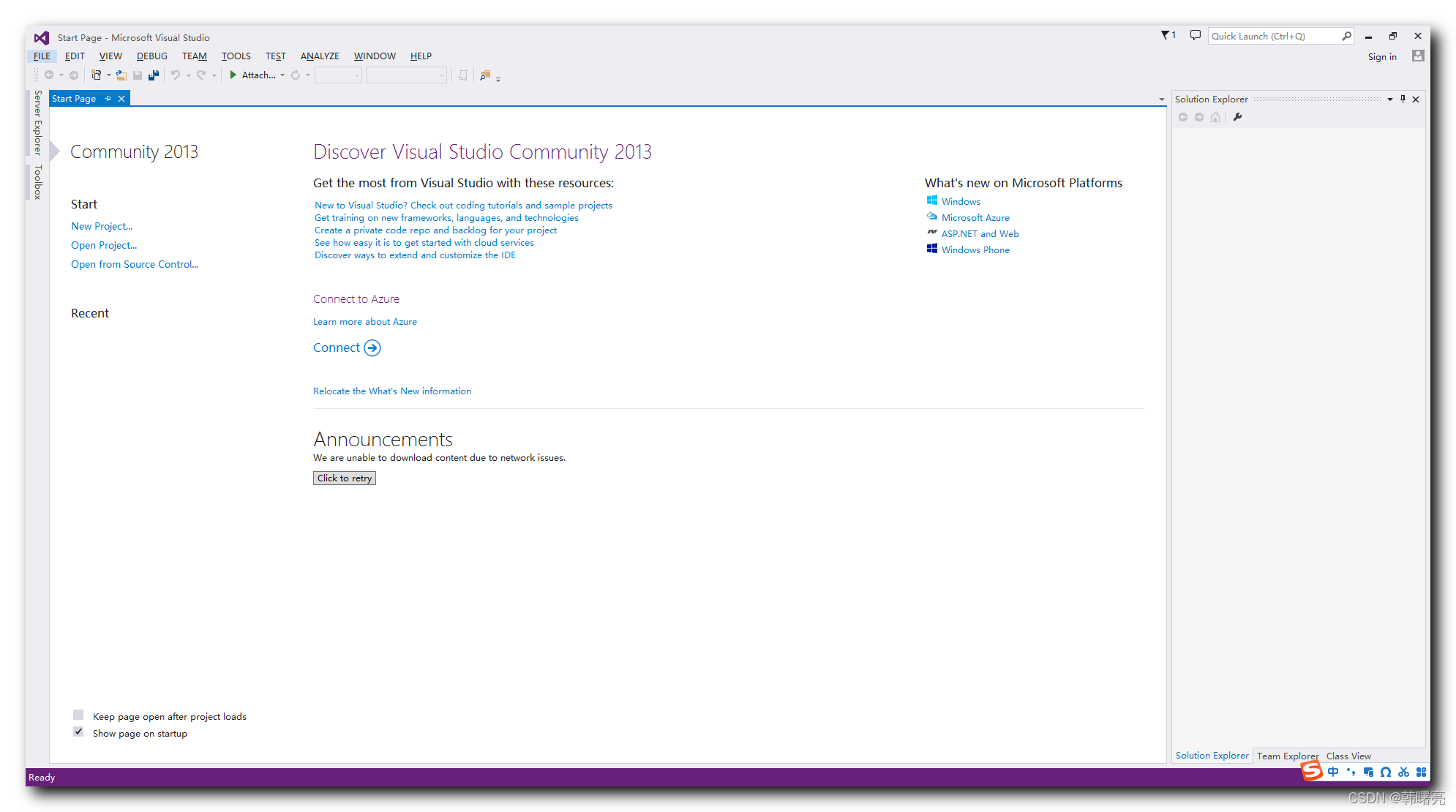Screen dimensions: 1456x812
Task: Click Solution Explorer Back arrow icon
Action: (1183, 117)
